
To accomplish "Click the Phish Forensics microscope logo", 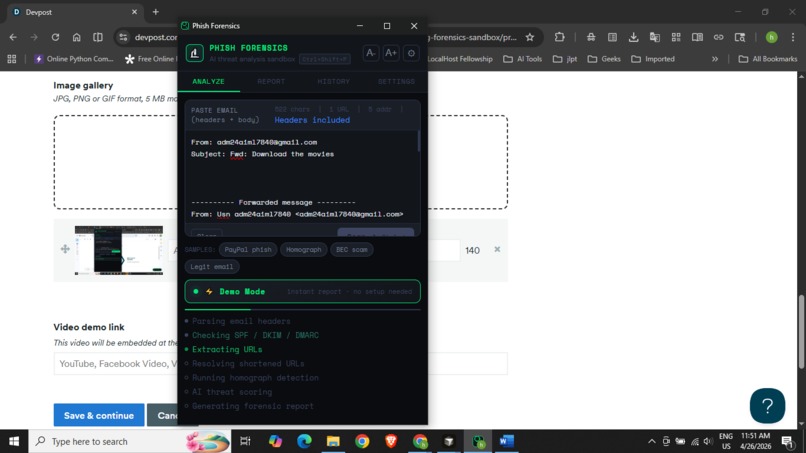I will (195, 53).
